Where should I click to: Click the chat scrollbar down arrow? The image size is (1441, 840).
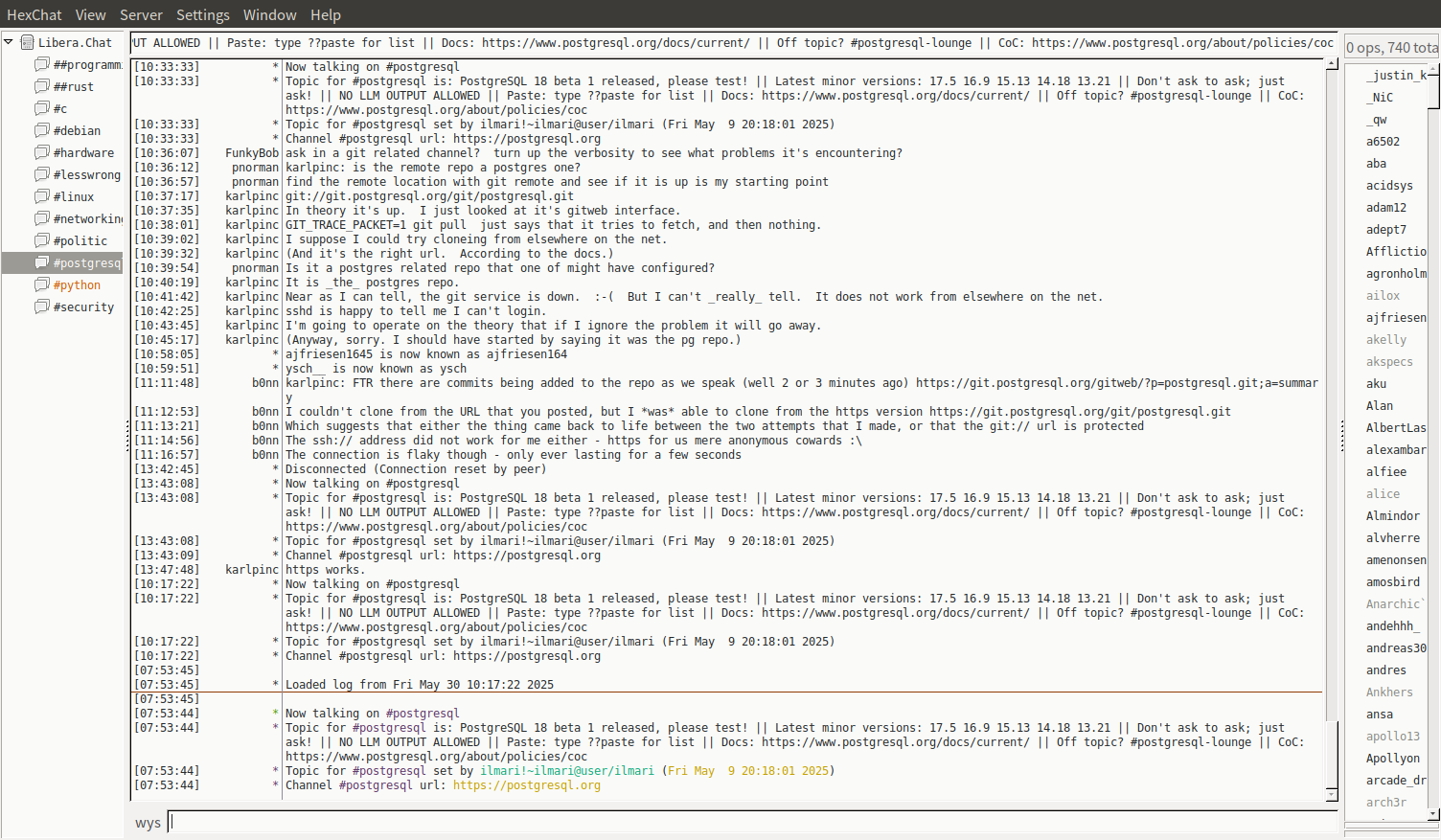point(1332,795)
